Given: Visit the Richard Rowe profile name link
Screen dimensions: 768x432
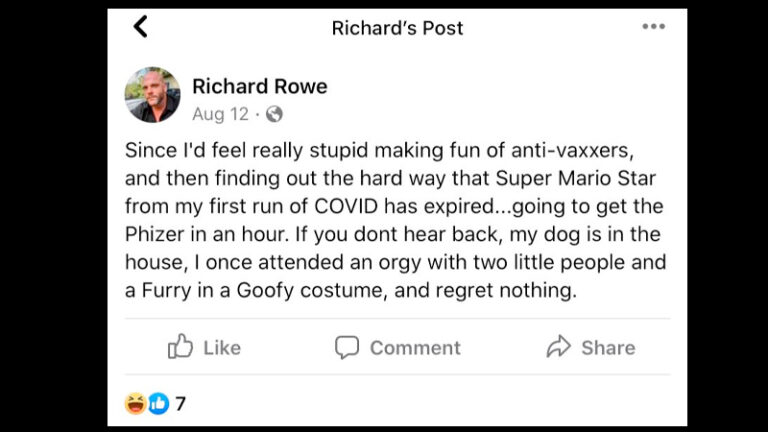Looking at the screenshot, I should pyautogui.click(x=260, y=86).
